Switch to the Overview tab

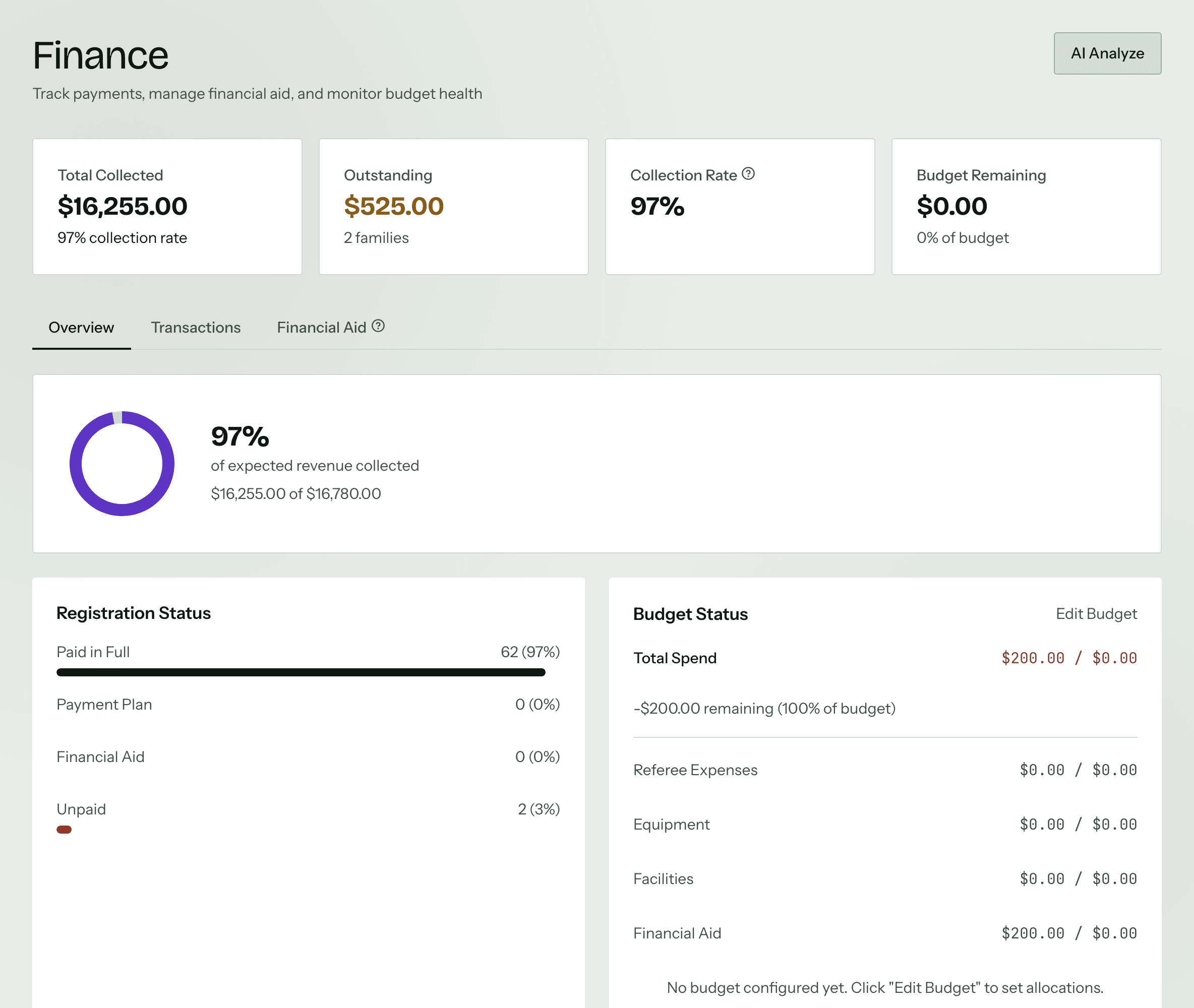tap(81, 328)
